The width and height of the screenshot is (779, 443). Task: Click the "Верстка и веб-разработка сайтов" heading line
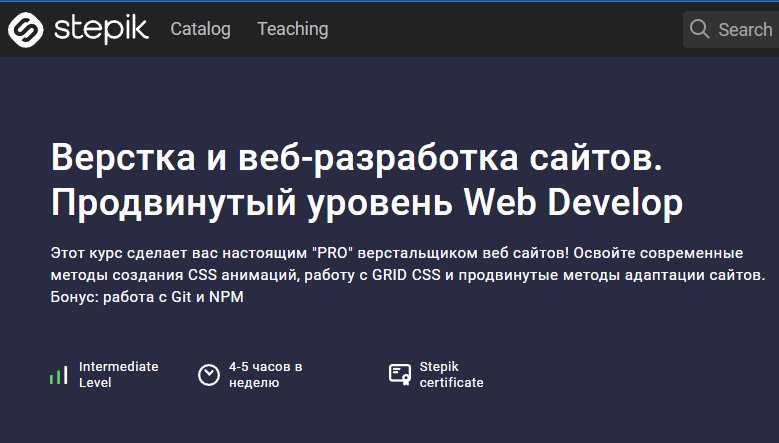[x=356, y=160]
